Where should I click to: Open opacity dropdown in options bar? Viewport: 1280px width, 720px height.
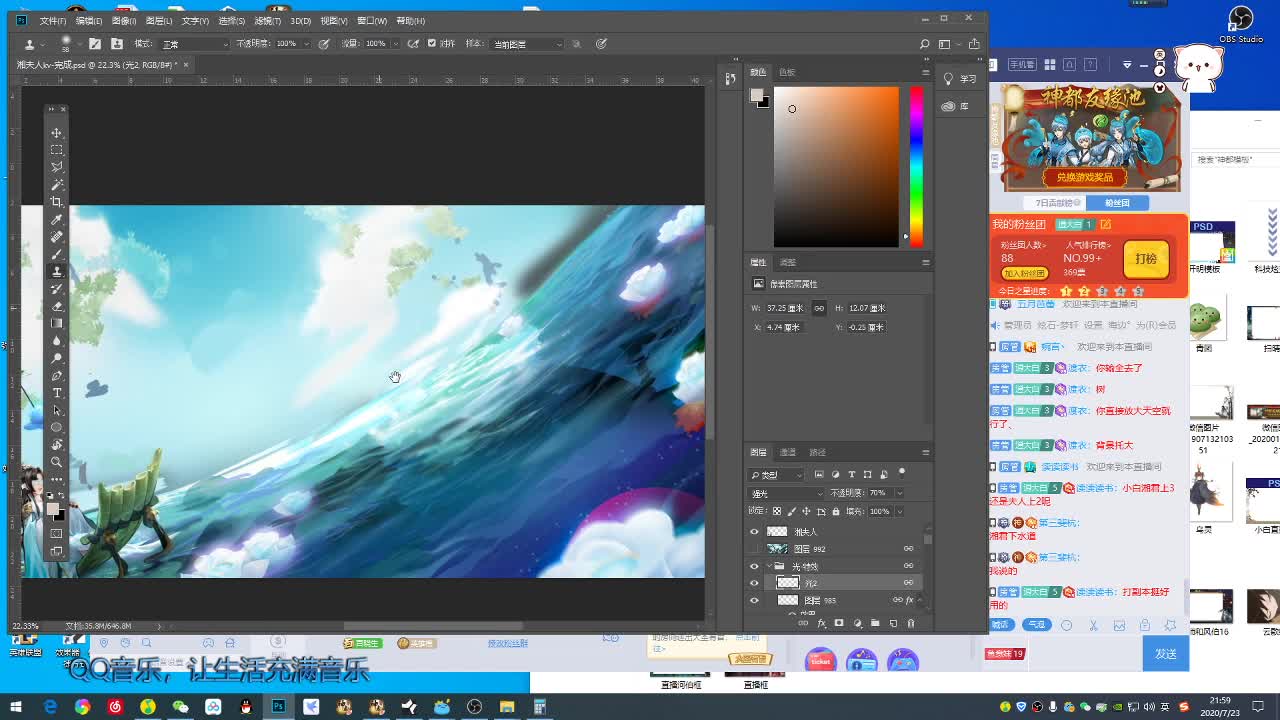(309, 44)
